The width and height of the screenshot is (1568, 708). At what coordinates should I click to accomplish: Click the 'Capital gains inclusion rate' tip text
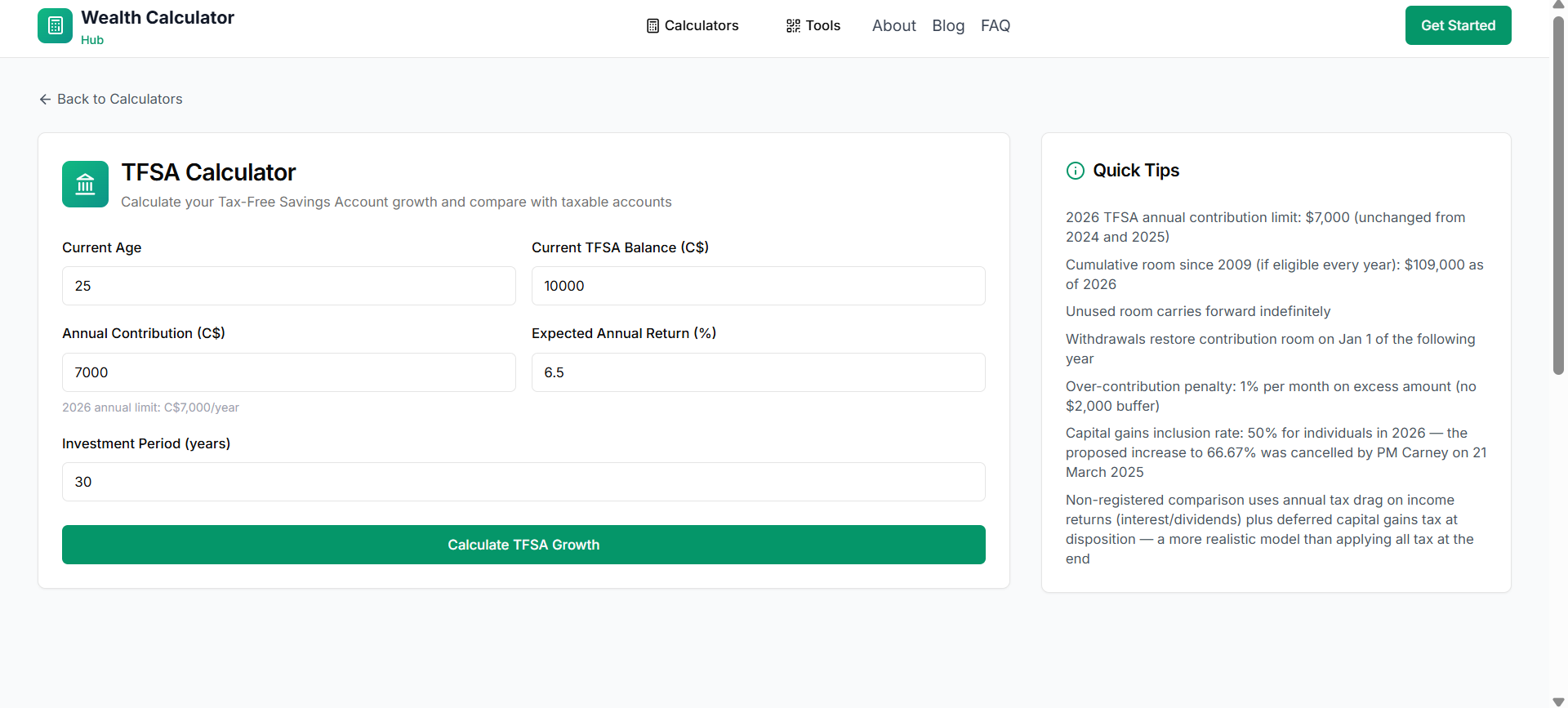click(x=1276, y=452)
